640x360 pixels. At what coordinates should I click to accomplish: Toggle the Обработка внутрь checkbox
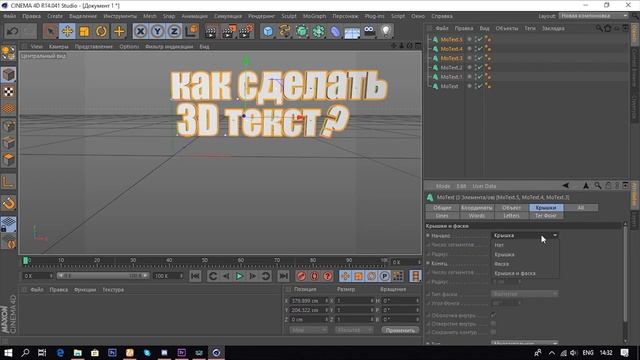tap(493, 316)
